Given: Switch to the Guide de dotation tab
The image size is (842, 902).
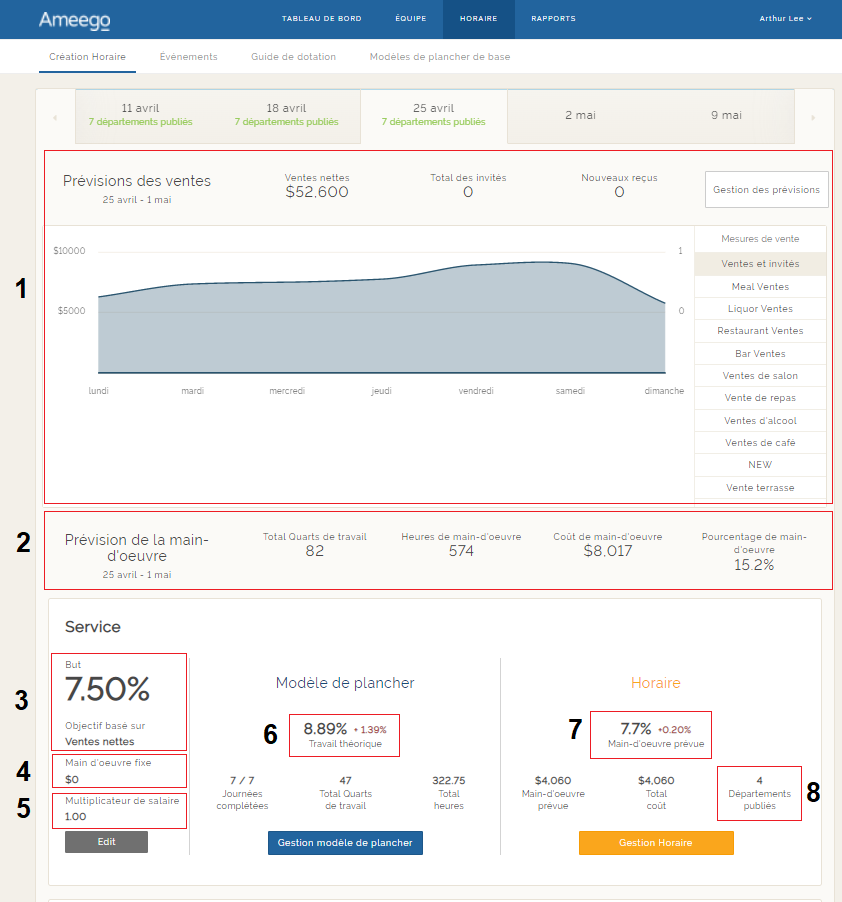Looking at the screenshot, I should [293, 57].
